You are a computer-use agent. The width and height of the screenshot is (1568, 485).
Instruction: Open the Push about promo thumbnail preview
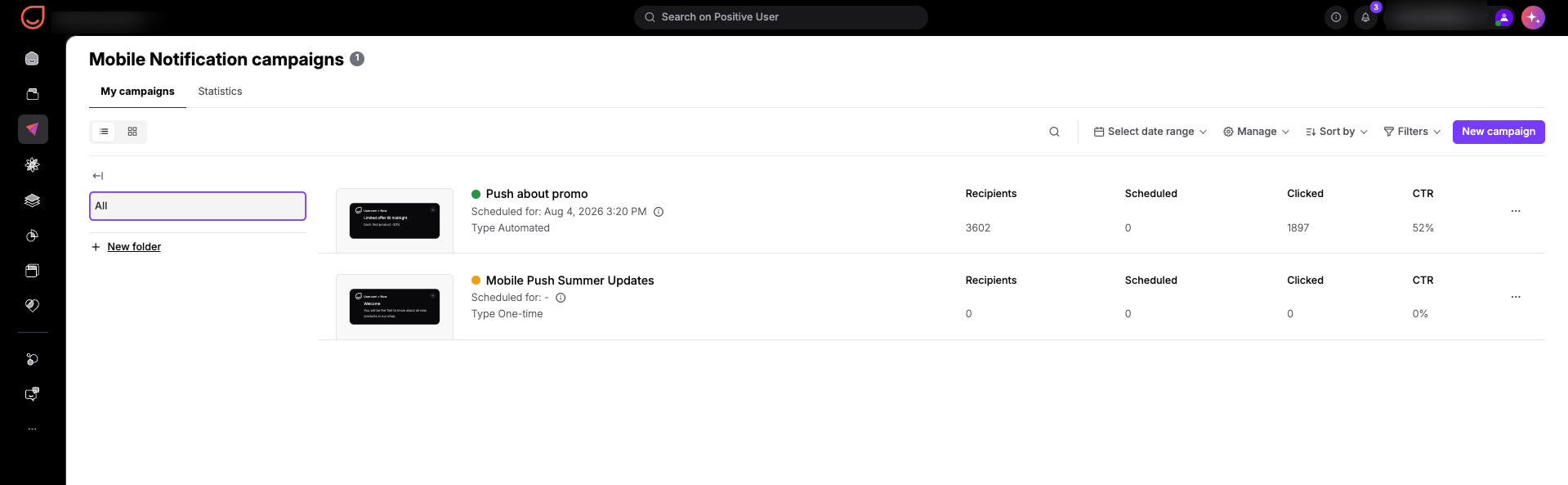click(395, 221)
